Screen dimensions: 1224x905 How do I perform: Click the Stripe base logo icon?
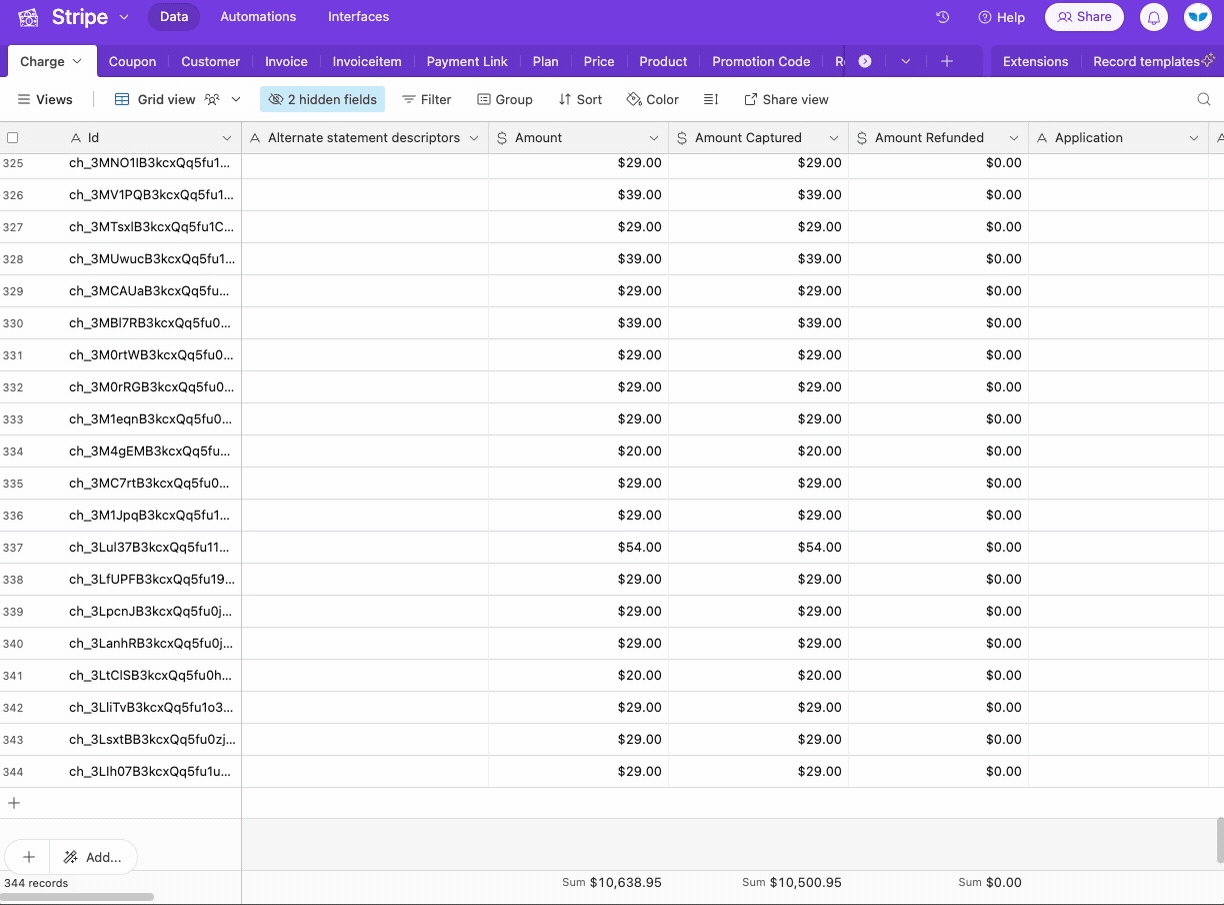[x=28, y=17]
